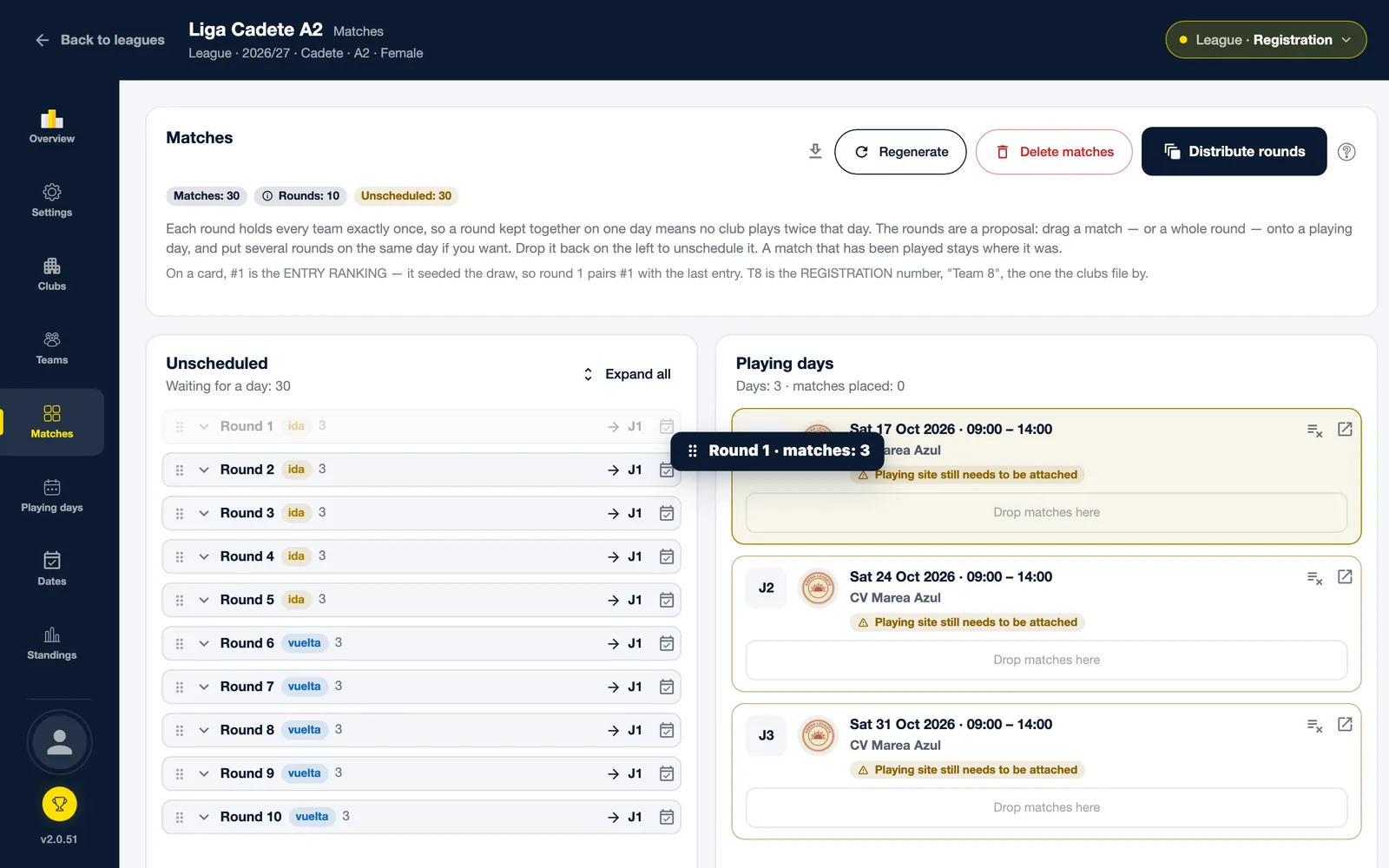This screenshot has height=868, width=1389.
Task: Select the Matches sidebar tab
Action: point(52,422)
